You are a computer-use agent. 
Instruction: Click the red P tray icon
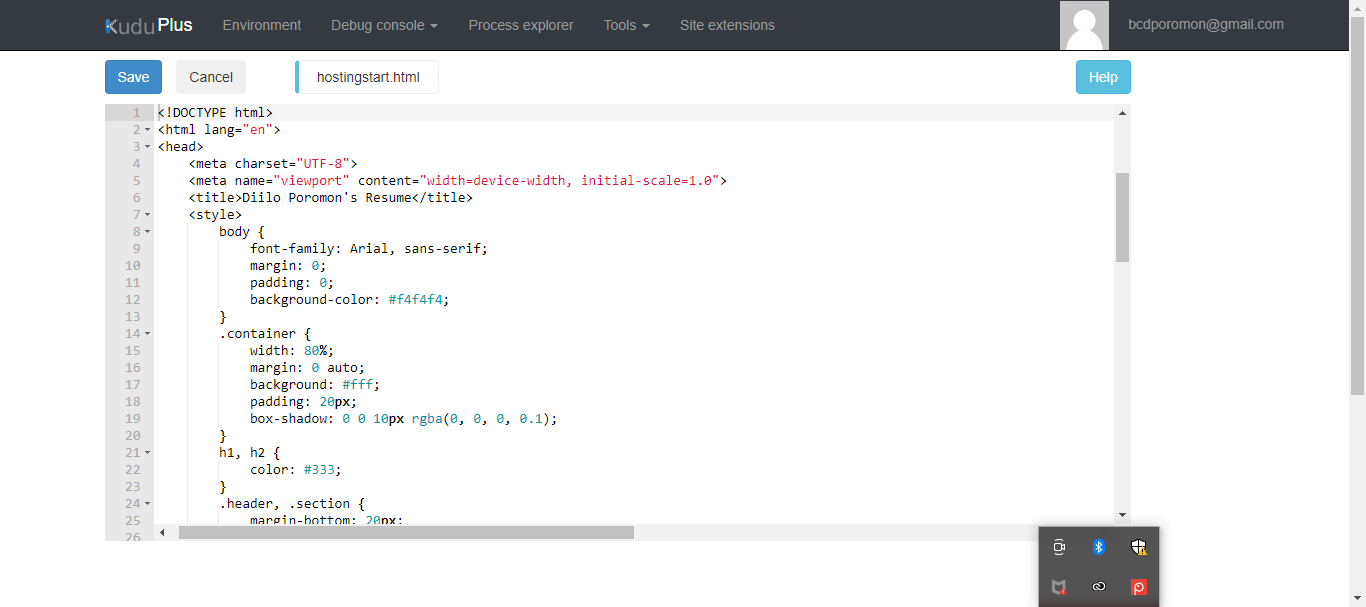click(1138, 587)
